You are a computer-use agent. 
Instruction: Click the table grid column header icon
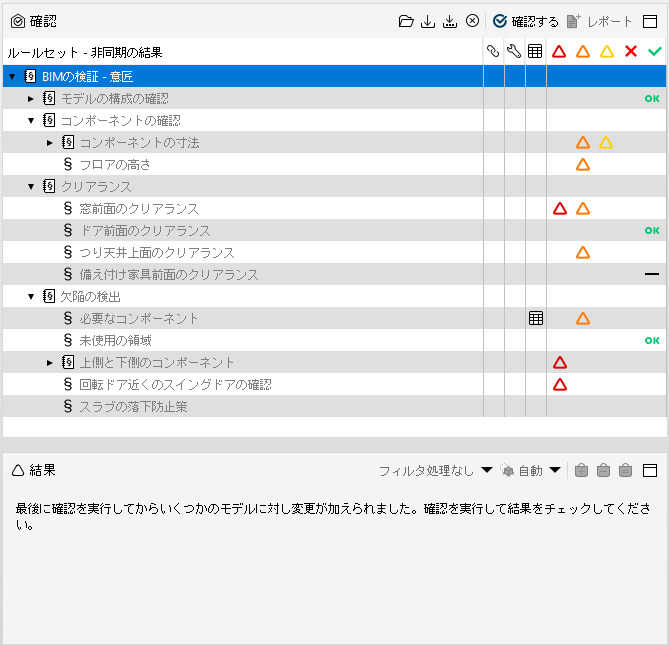pyautogui.click(x=535, y=52)
